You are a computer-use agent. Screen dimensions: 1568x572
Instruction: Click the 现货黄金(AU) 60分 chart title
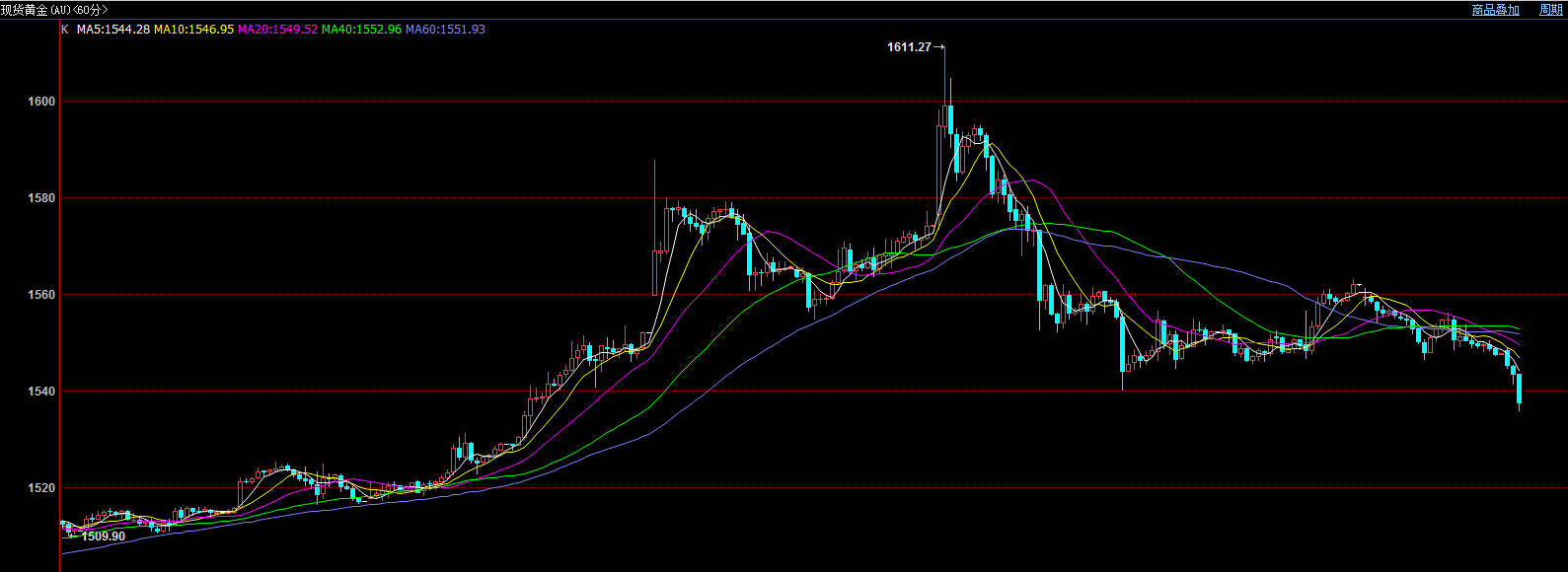tap(54, 10)
